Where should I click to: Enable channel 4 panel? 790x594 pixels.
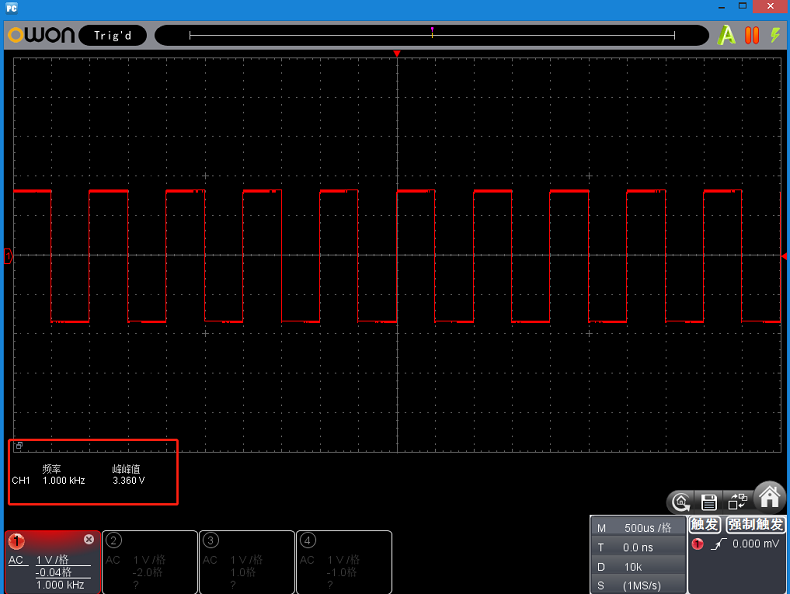point(307,540)
